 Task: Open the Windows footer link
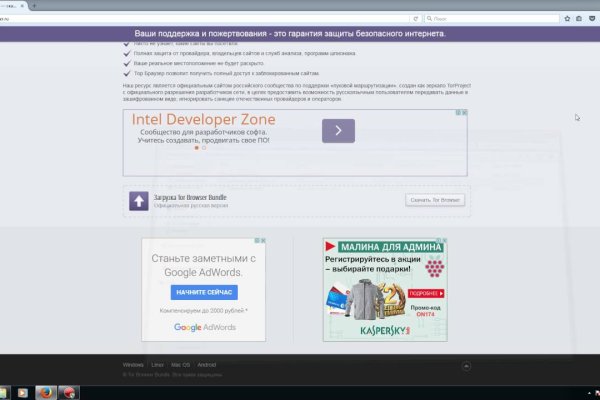[133, 365]
